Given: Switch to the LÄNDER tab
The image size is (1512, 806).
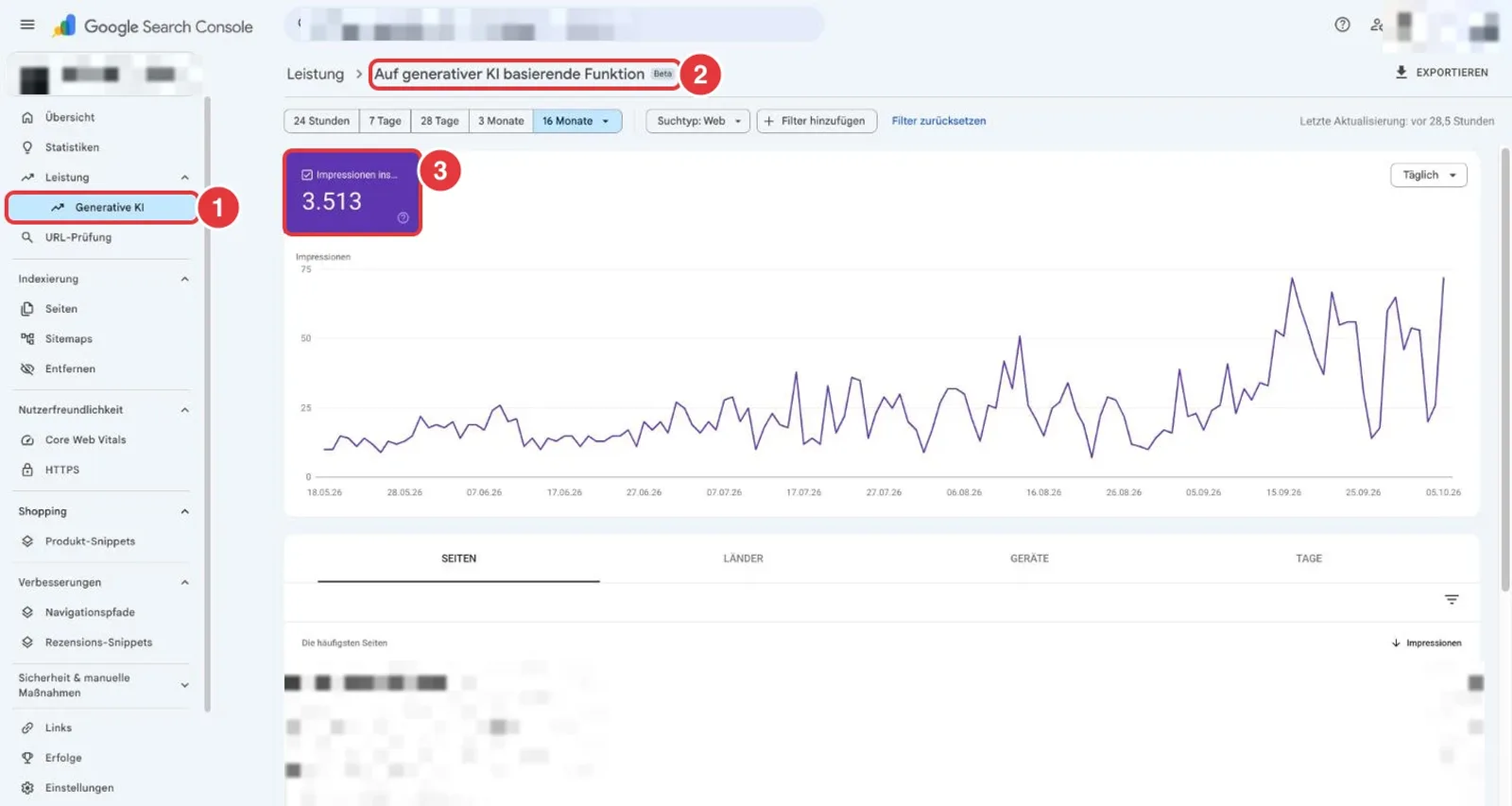Looking at the screenshot, I should click(744, 558).
